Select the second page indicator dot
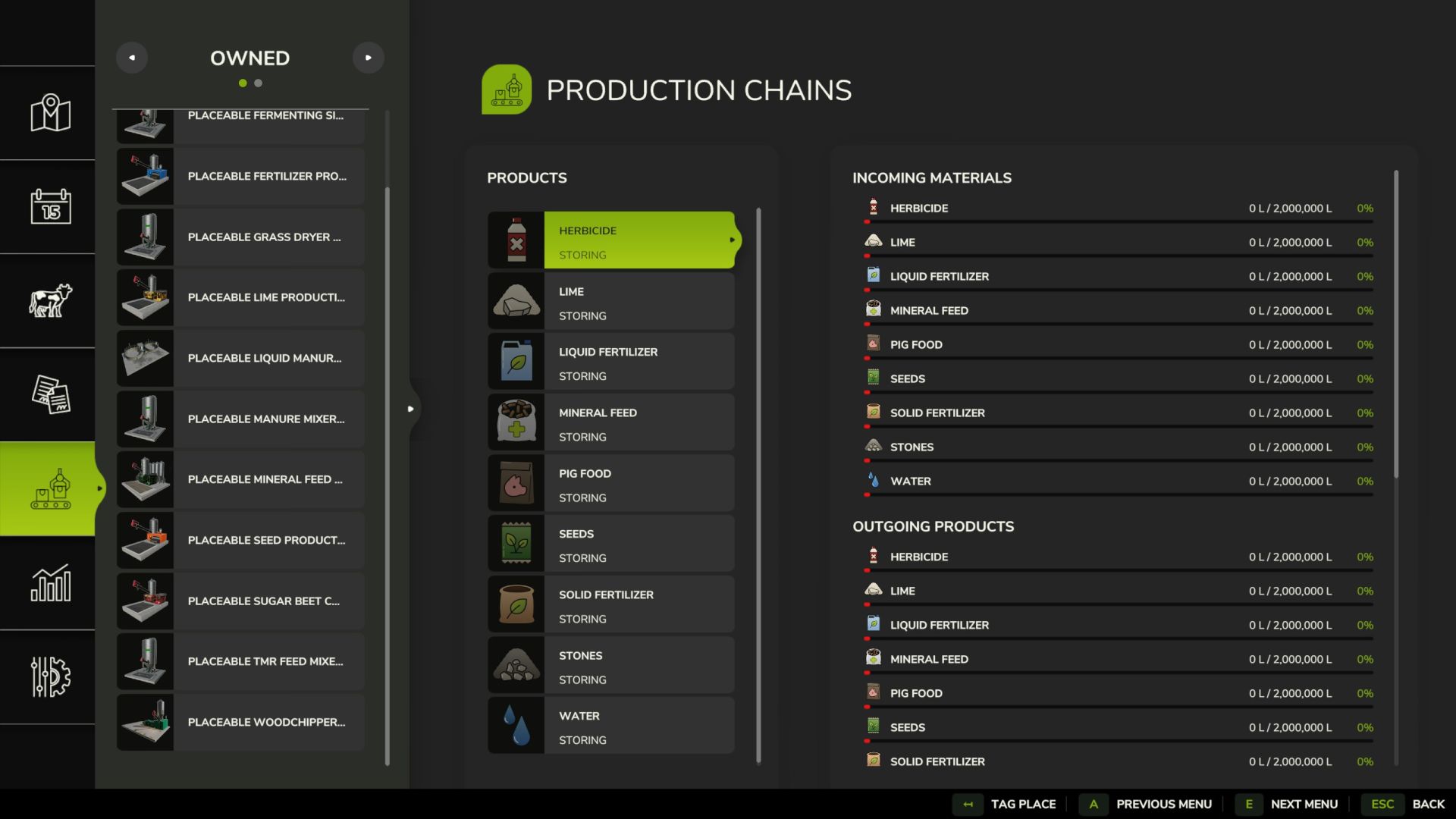This screenshot has height=819, width=1456. 259,83
